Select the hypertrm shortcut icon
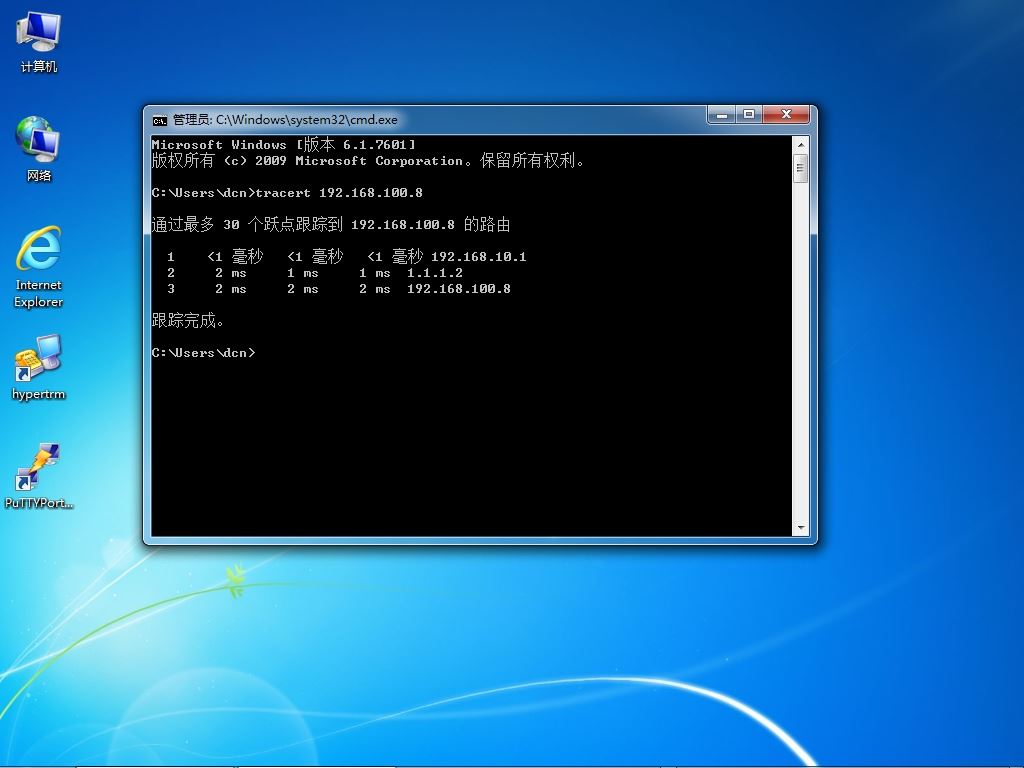 click(x=39, y=368)
